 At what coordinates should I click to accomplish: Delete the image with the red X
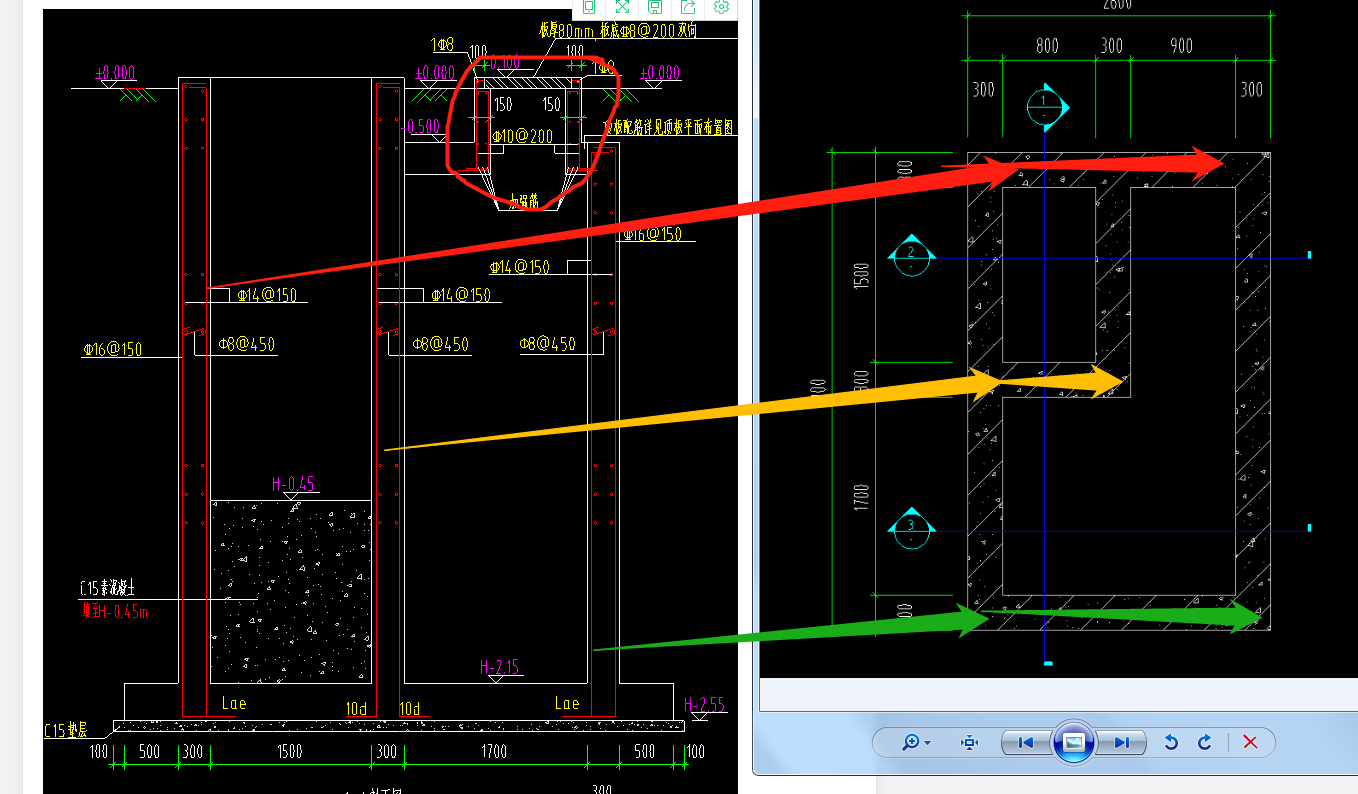[x=1249, y=742]
